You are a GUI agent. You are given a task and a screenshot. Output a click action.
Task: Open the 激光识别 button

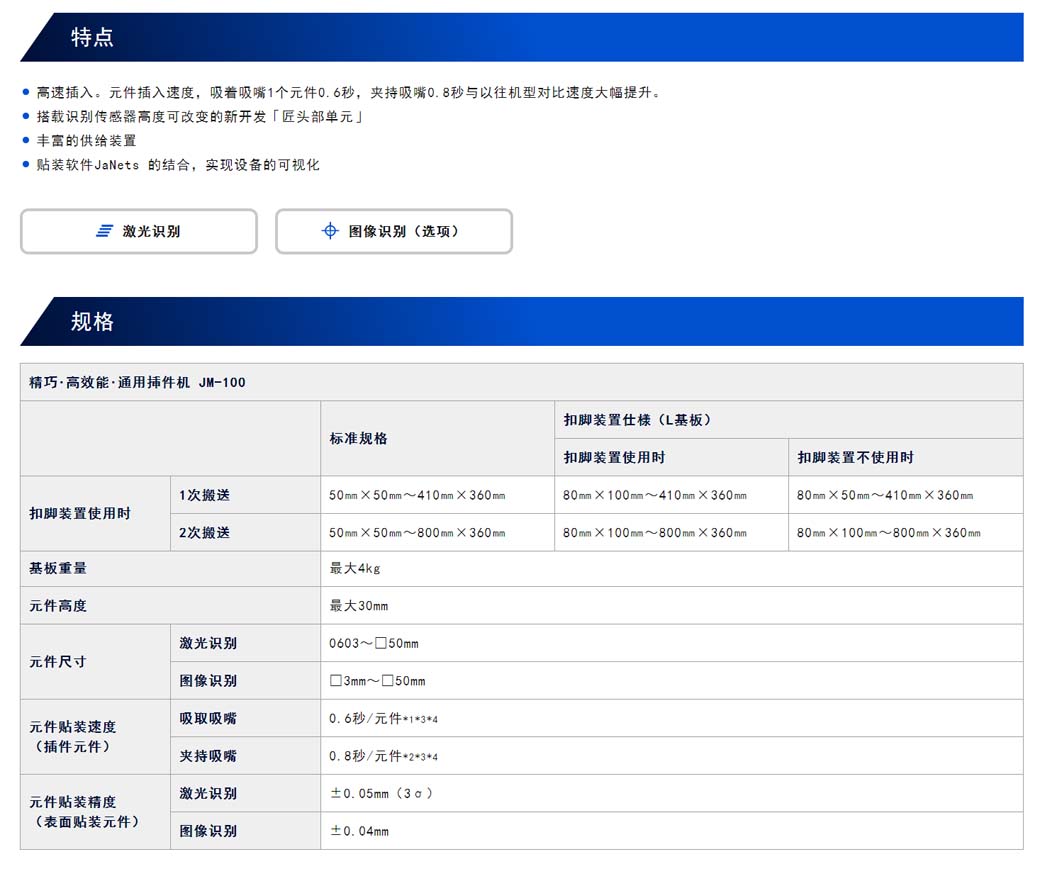pos(139,231)
